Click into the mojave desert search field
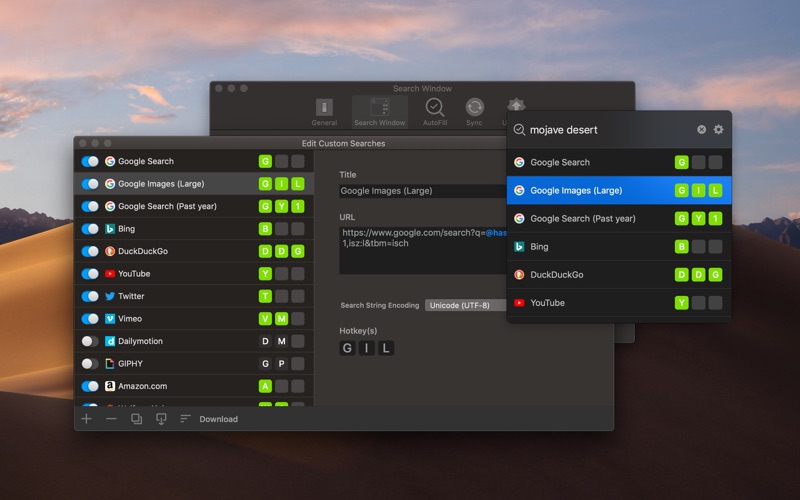 pyautogui.click(x=610, y=130)
